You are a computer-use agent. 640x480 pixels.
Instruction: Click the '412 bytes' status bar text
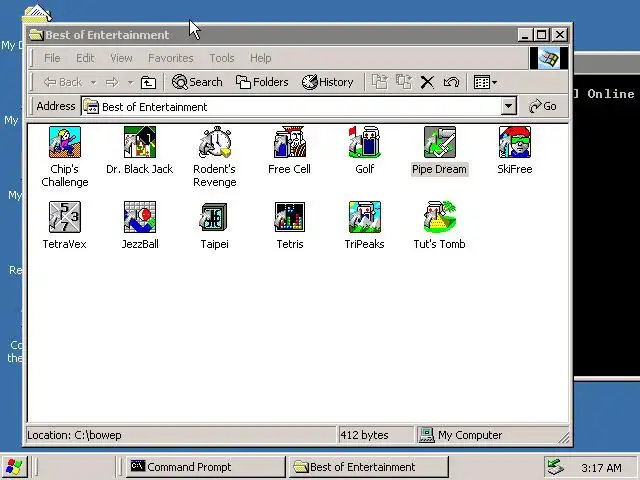(364, 435)
